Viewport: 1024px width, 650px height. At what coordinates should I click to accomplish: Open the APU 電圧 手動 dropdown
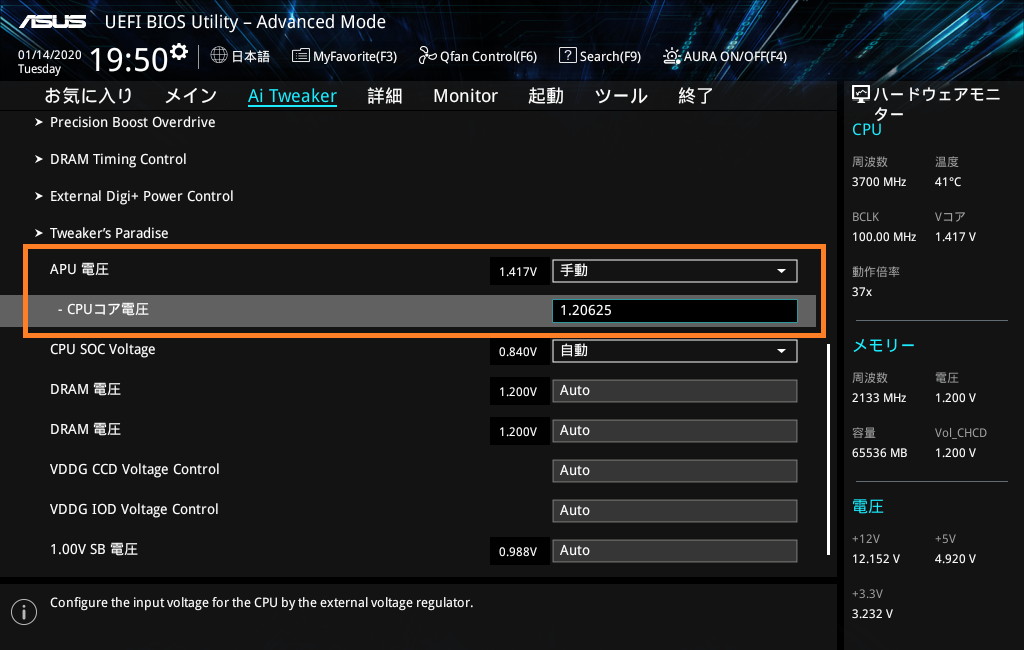click(x=675, y=271)
